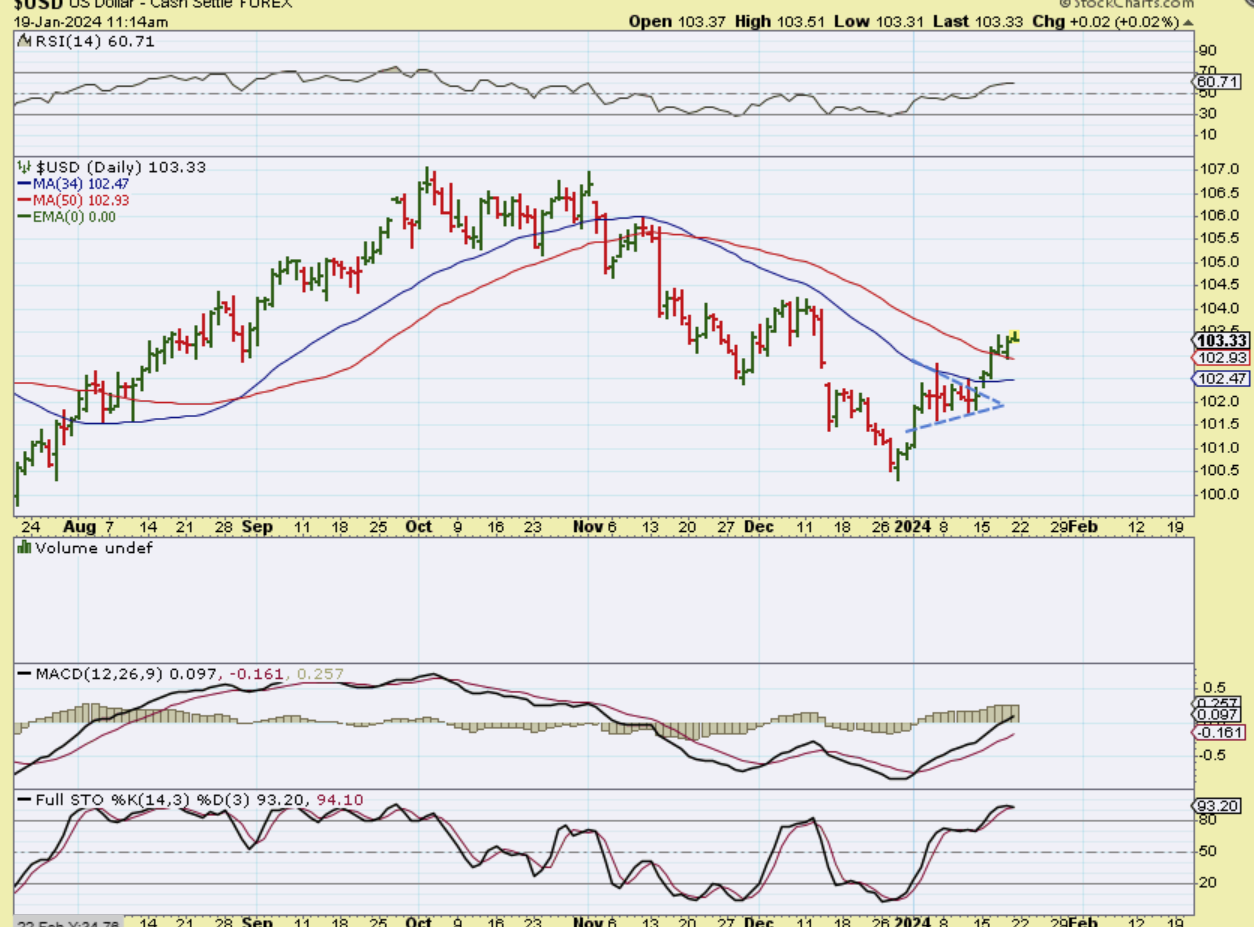The width and height of the screenshot is (1254, 927).
Task: Click the "$USD (Daily) 103.33" legend text
Action: tap(120, 167)
